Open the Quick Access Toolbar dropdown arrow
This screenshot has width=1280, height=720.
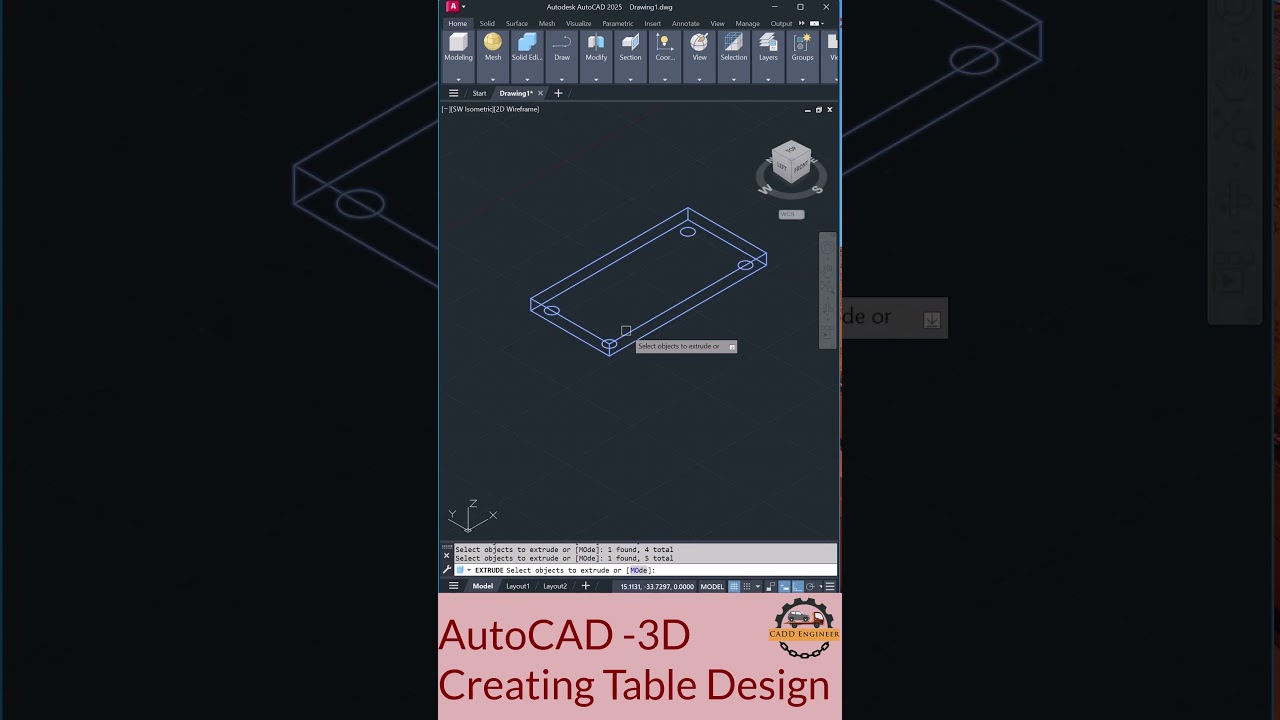(x=464, y=7)
